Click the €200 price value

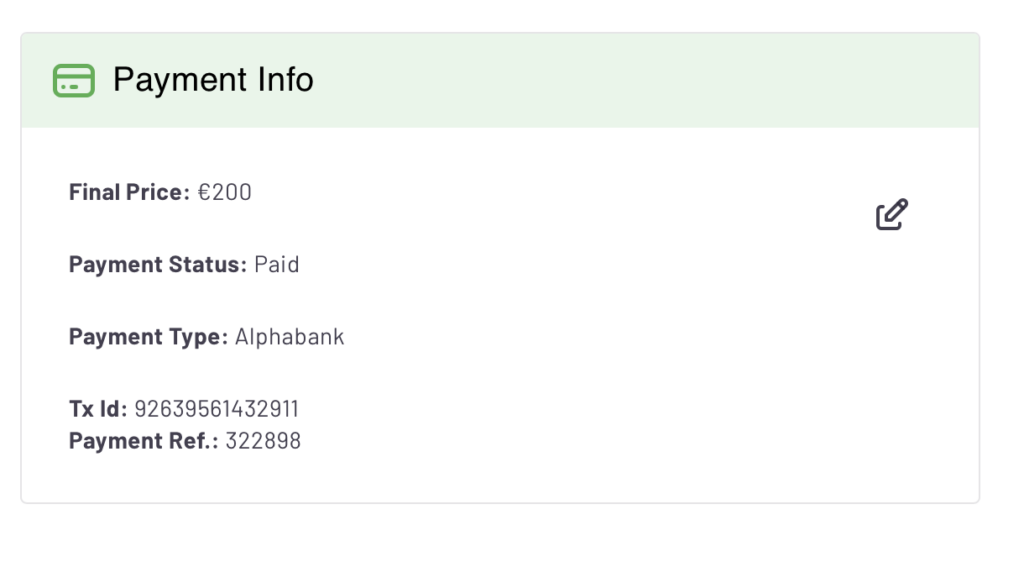[225, 192]
